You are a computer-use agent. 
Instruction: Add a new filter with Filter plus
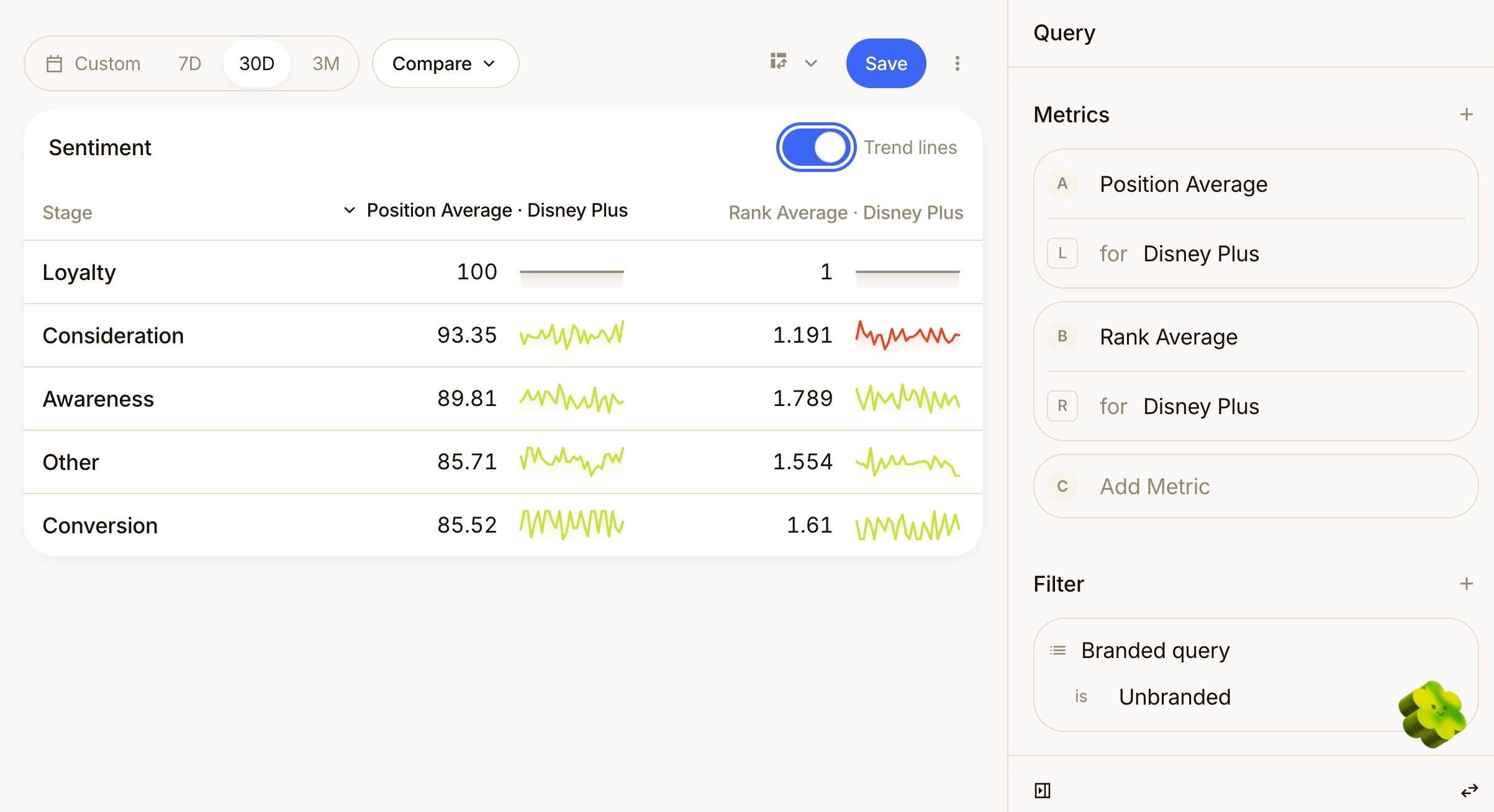(x=1467, y=584)
